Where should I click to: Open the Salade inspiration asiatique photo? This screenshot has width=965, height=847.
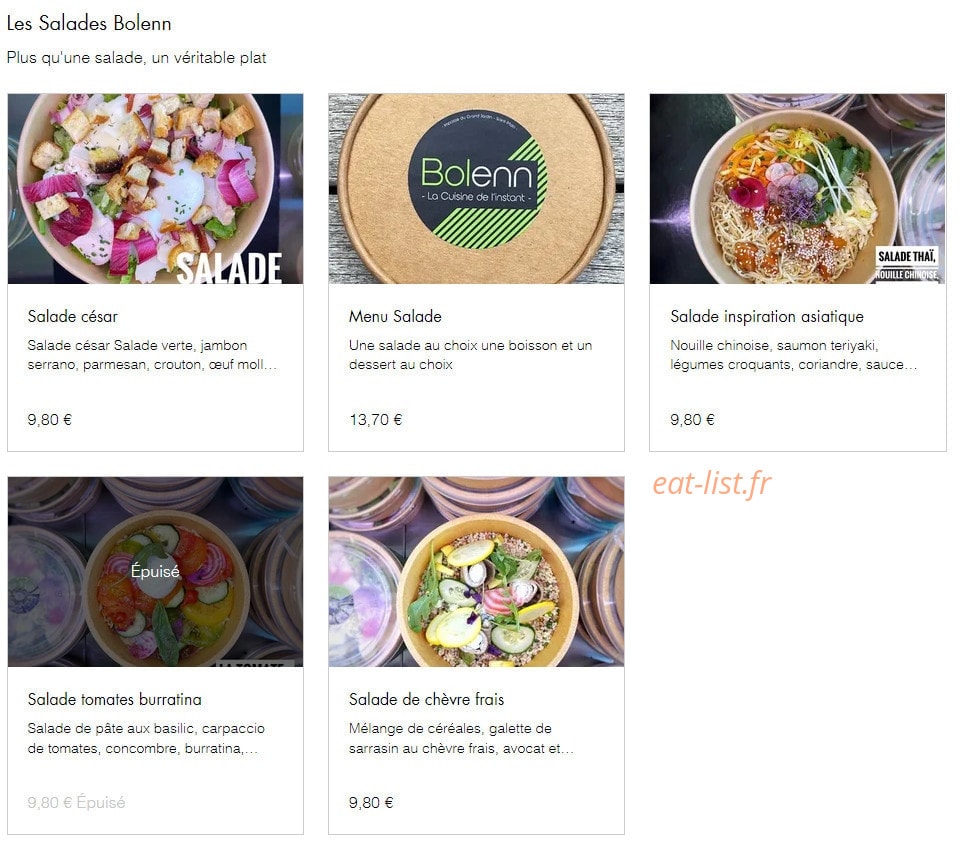[x=798, y=188]
